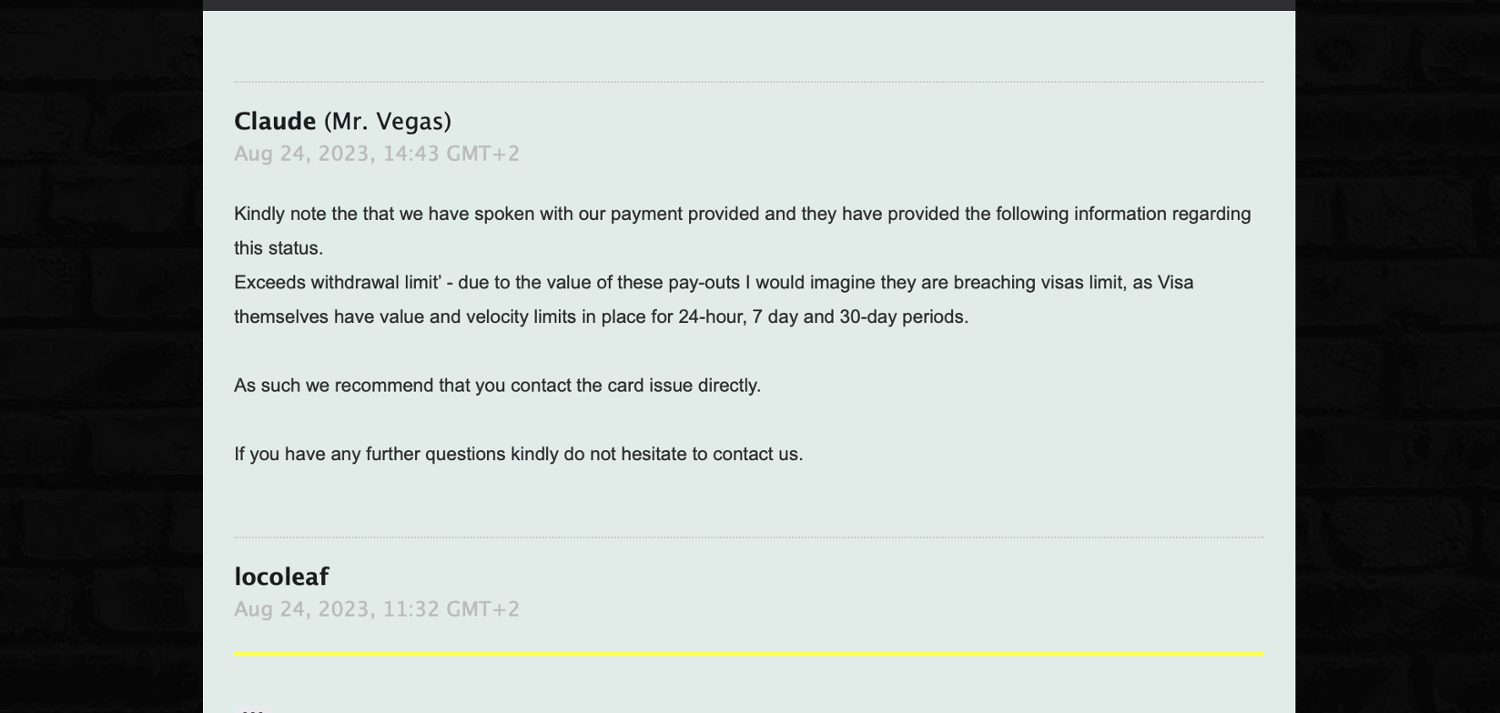Click the dotted divider above locoleaf's post
The width and height of the screenshot is (1500, 713).
click(748, 538)
